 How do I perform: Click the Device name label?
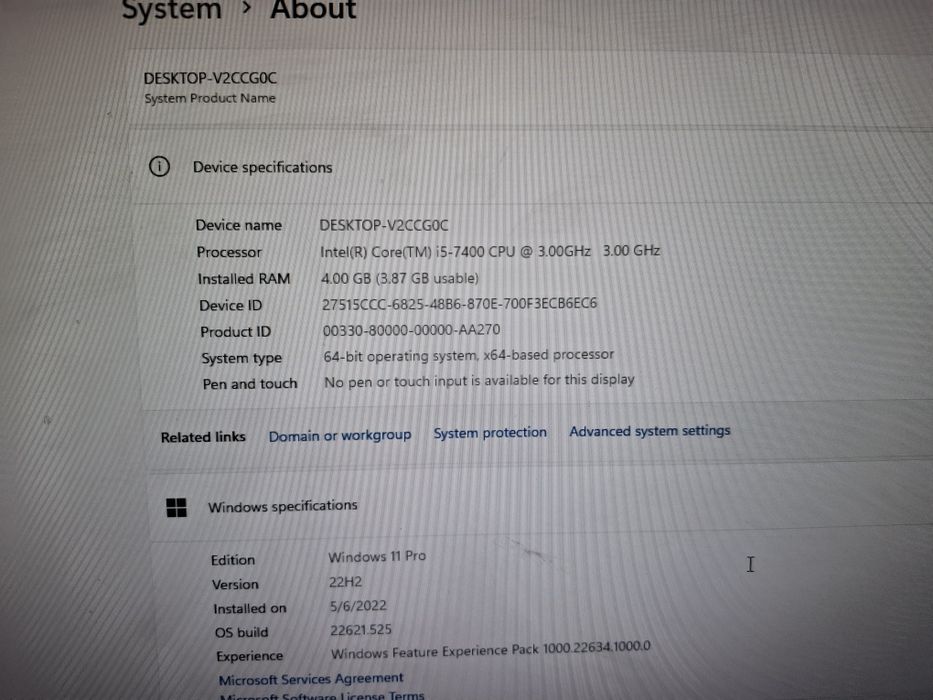click(x=239, y=226)
